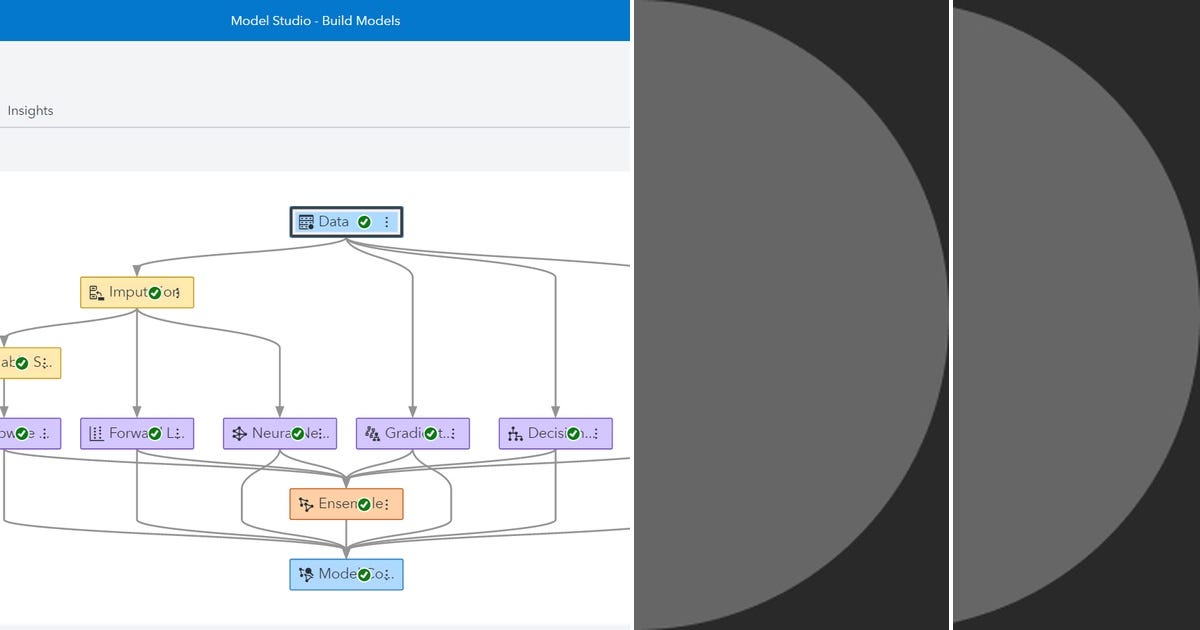The width and height of the screenshot is (1200, 630).
Task: Switch to the Insights tab
Action: click(30, 111)
